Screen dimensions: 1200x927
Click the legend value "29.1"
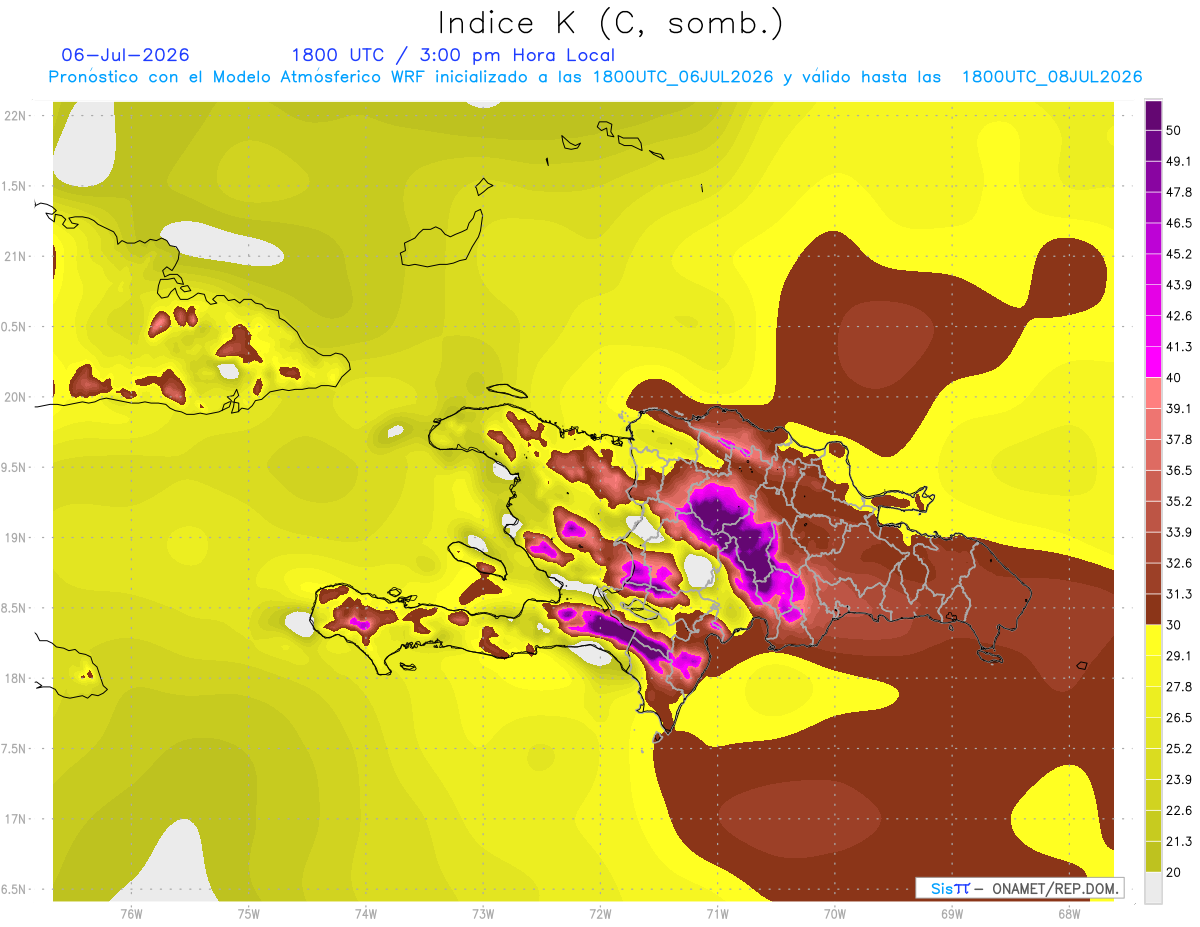[x=1179, y=656]
